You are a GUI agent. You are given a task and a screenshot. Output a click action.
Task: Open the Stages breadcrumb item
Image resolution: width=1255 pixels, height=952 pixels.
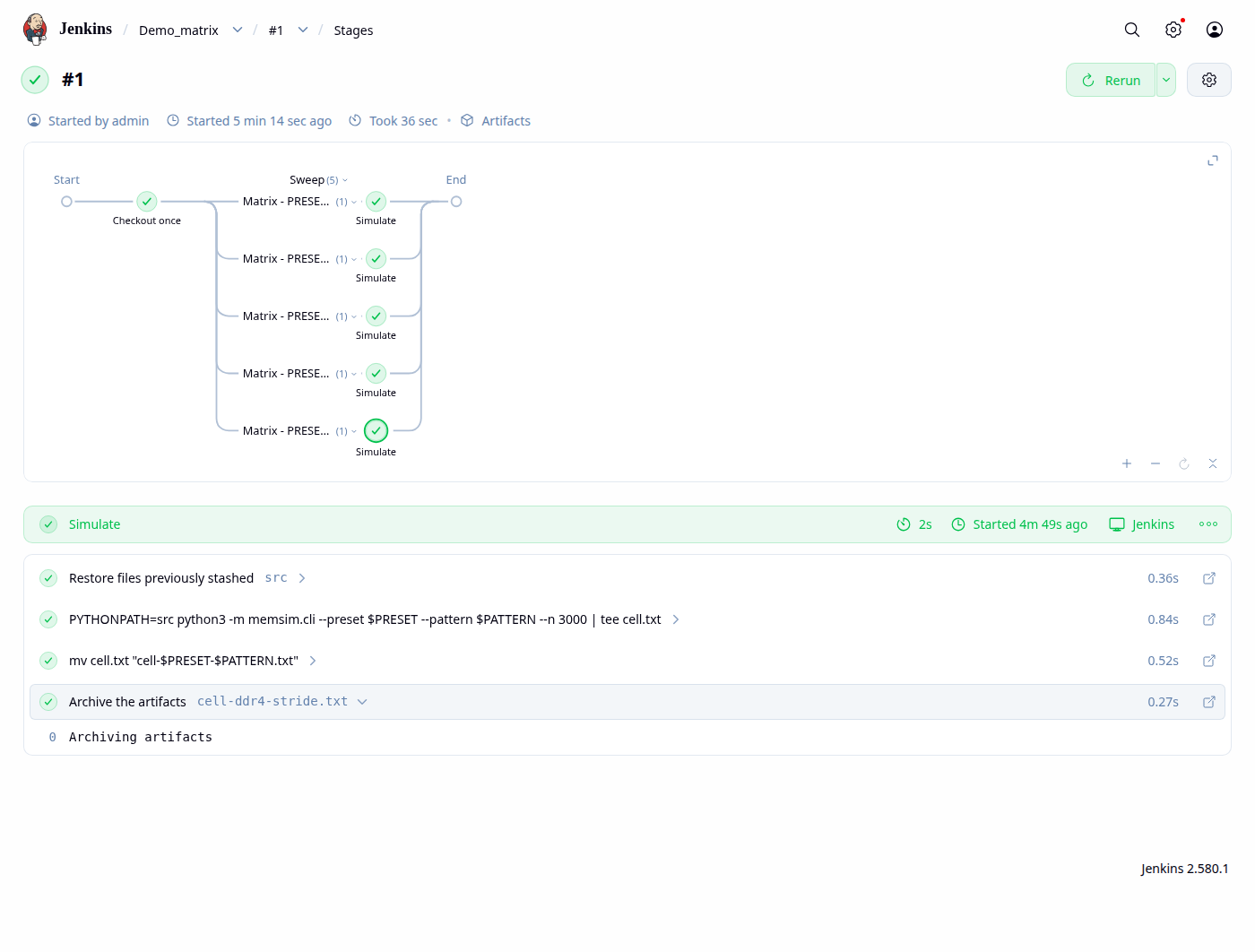point(353,30)
